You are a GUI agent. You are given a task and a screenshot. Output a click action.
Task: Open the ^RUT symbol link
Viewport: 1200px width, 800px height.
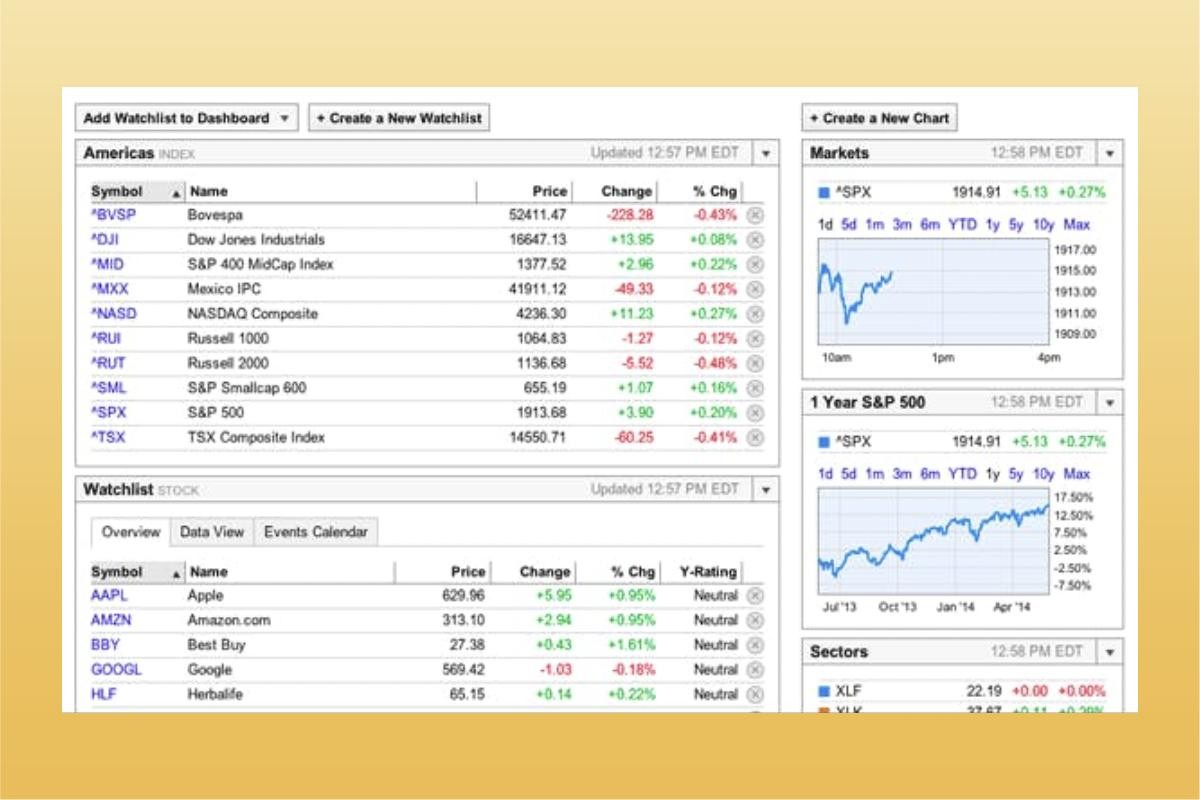coord(108,363)
